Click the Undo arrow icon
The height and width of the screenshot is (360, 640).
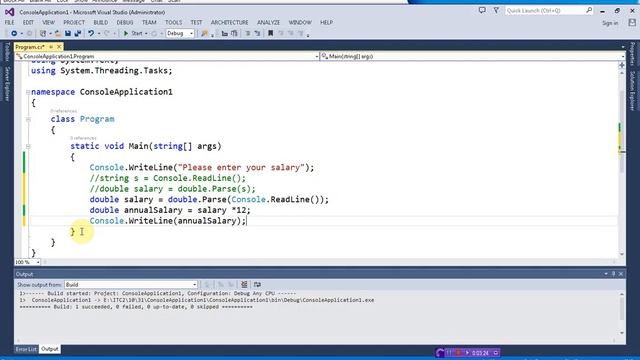91,33
